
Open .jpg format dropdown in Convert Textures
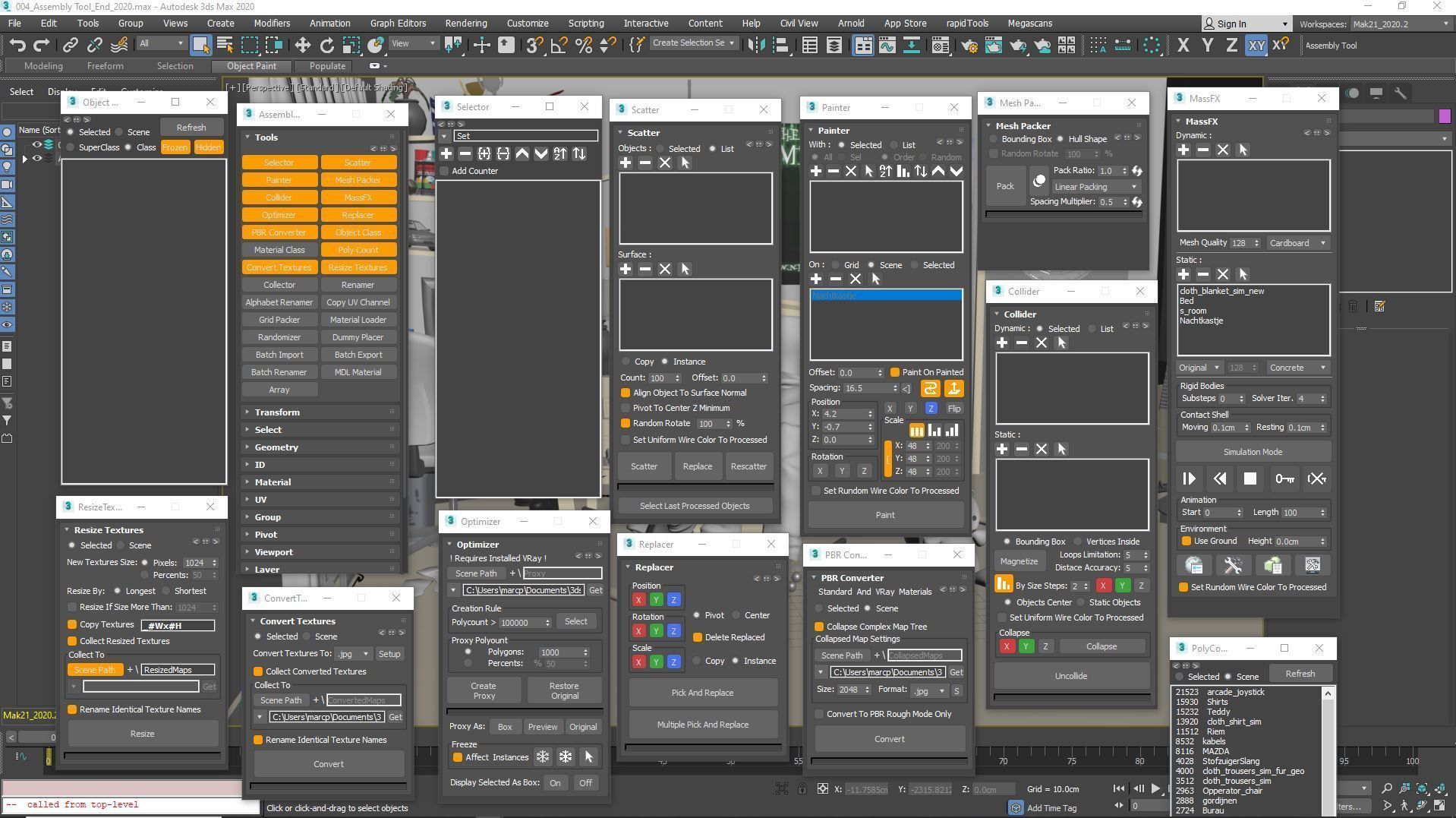coord(353,654)
